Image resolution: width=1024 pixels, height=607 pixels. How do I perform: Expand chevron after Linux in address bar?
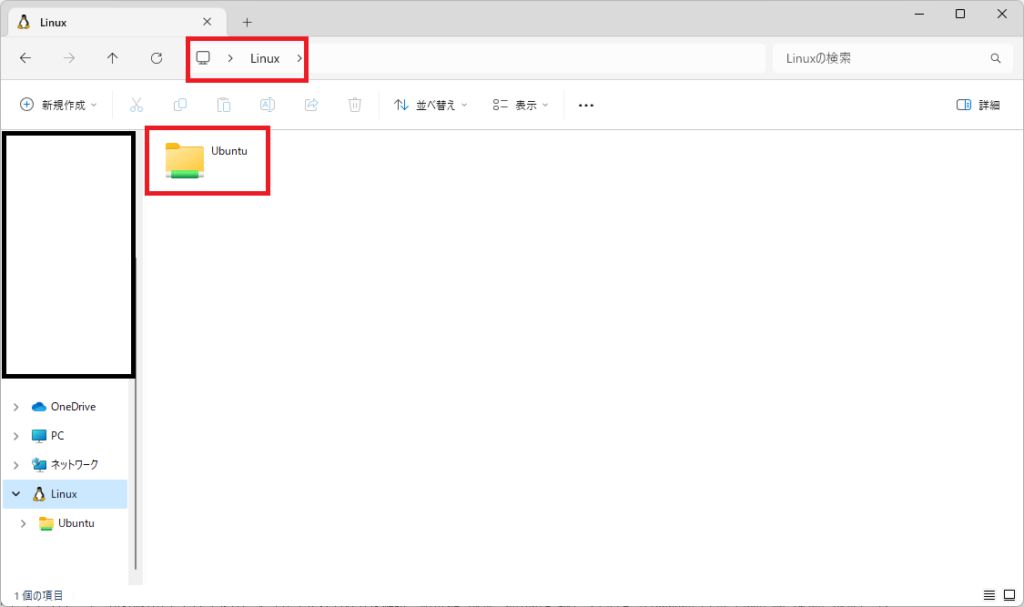pyautogui.click(x=299, y=58)
